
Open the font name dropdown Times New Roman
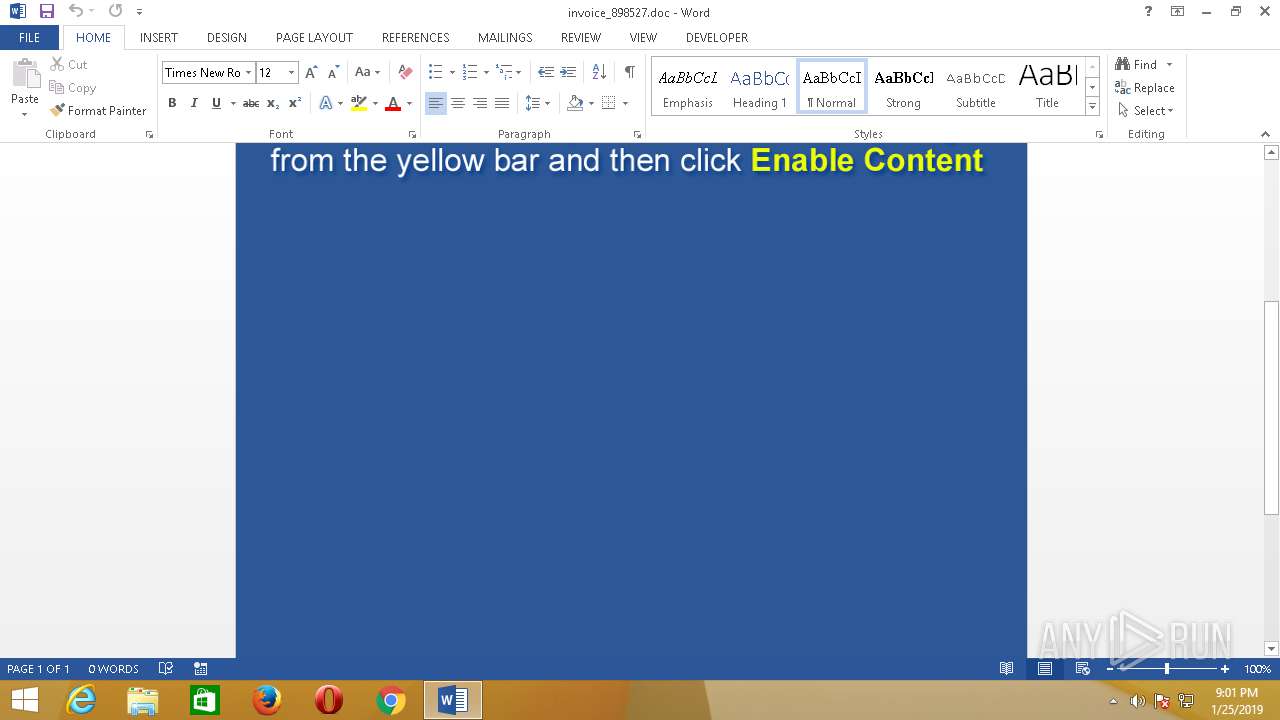[x=248, y=72]
